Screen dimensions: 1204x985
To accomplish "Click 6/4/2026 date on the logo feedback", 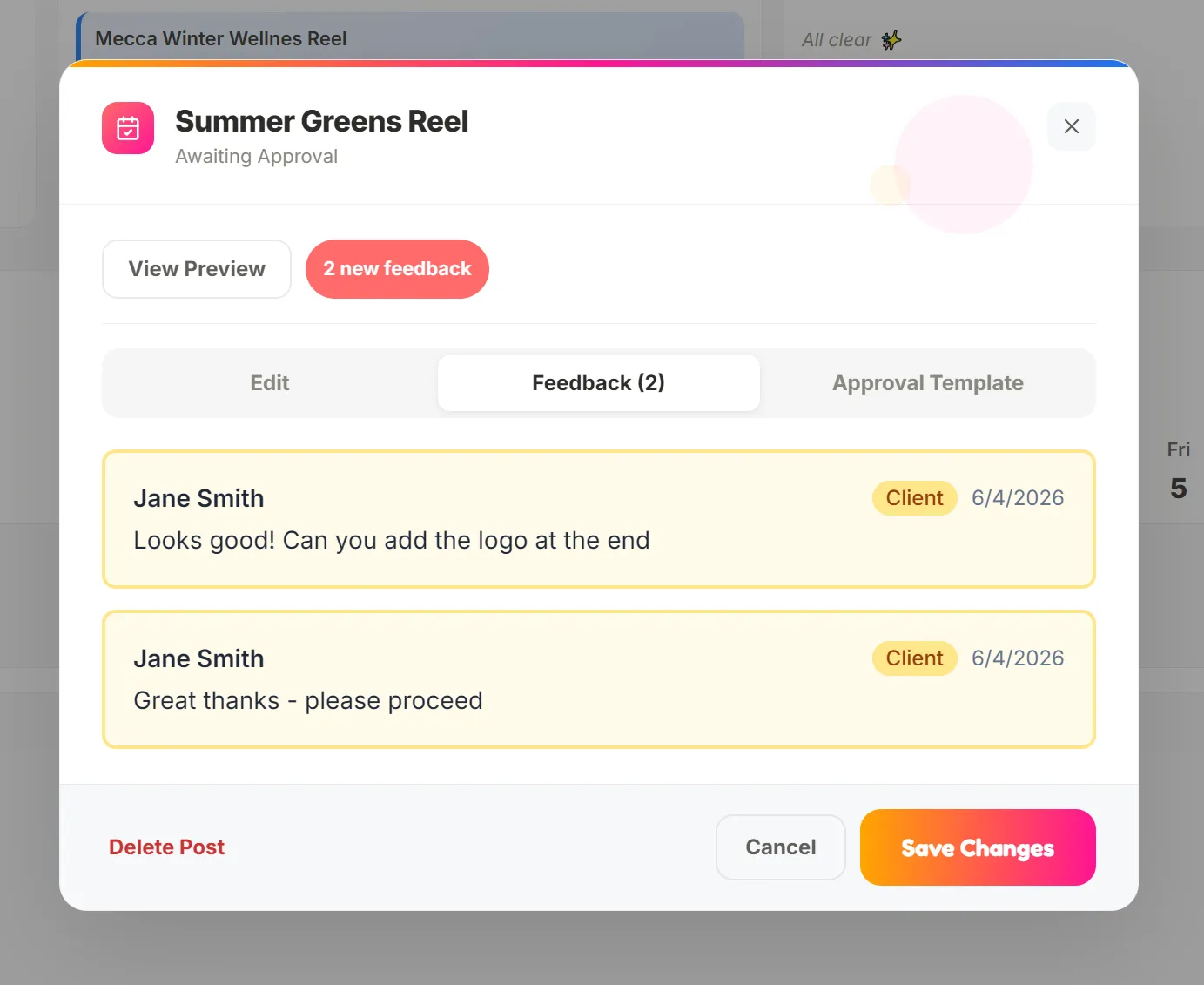I will (x=1018, y=498).
